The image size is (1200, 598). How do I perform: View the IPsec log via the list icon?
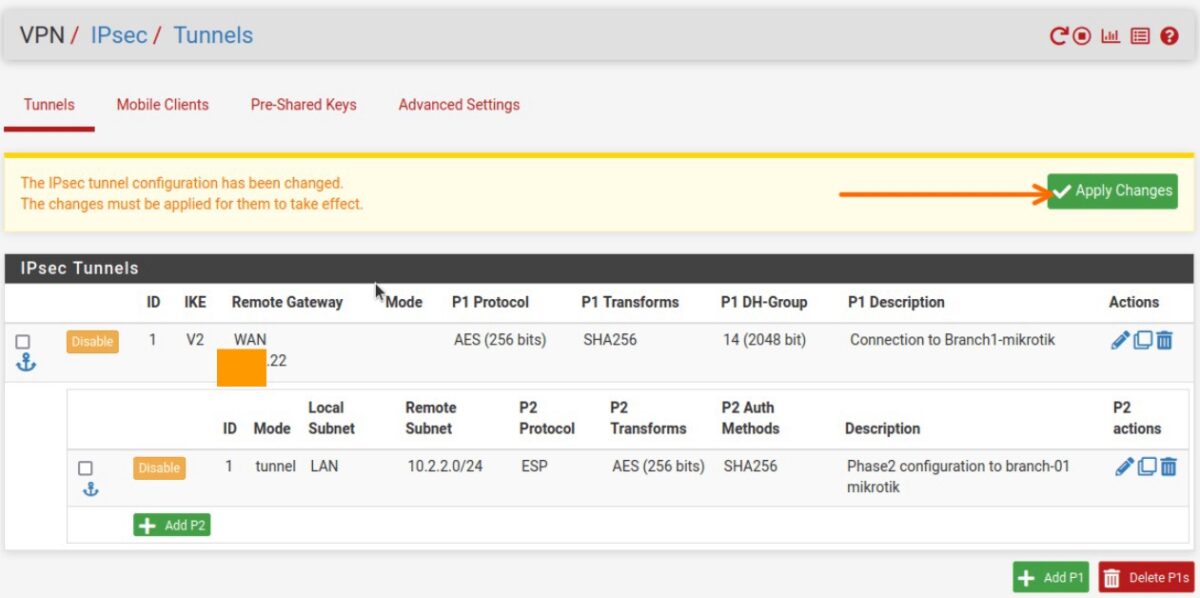click(1140, 35)
